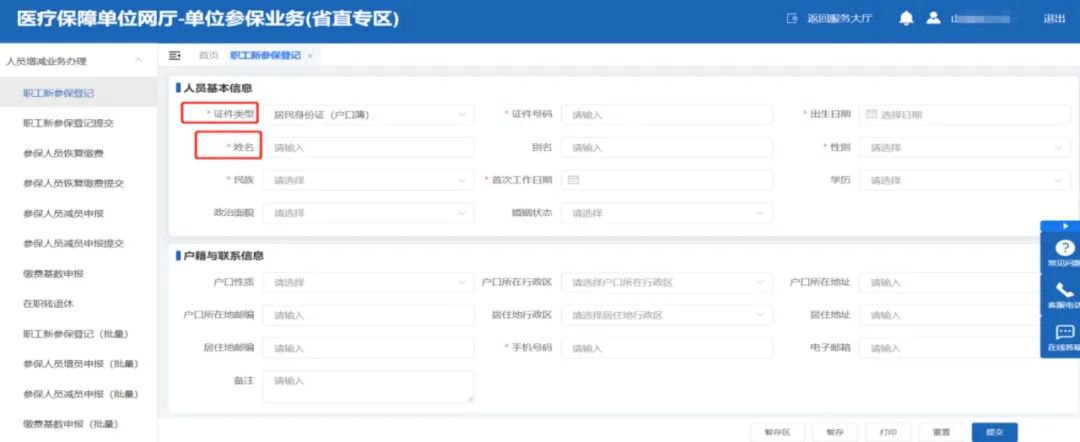Open 婚姻状态 dropdown
1080x442 pixels.
coord(667,213)
